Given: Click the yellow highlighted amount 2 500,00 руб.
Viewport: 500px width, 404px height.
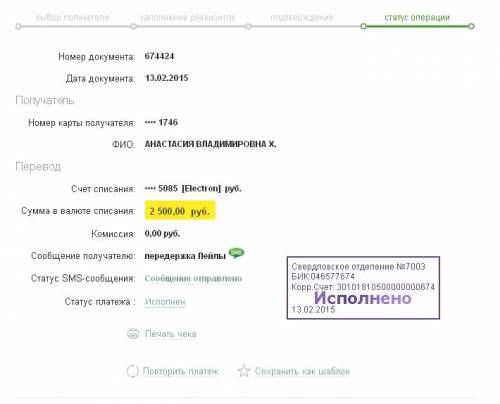Looking at the screenshot, I should (180, 211).
